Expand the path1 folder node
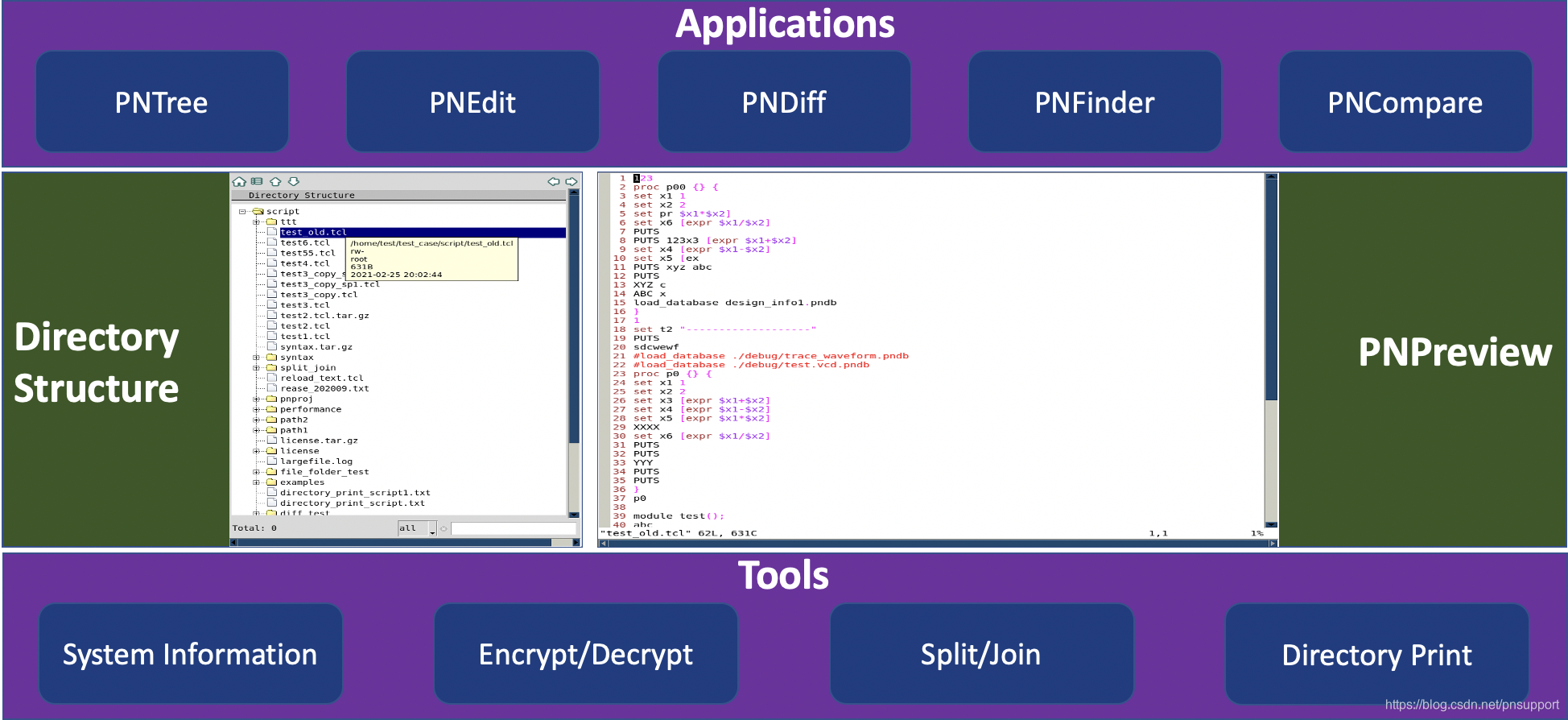The image size is (1568, 720). 256,430
